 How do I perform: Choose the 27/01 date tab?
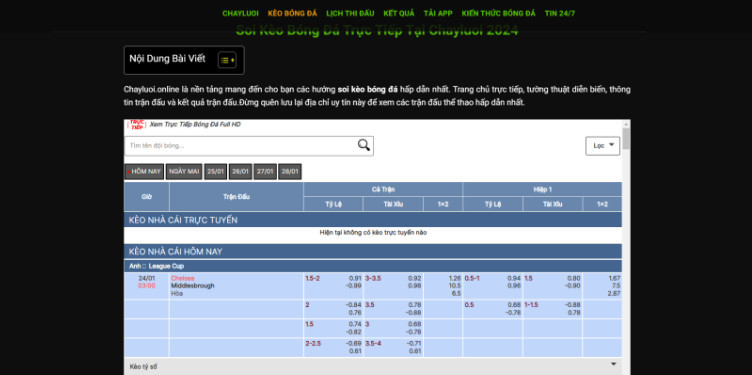265,172
